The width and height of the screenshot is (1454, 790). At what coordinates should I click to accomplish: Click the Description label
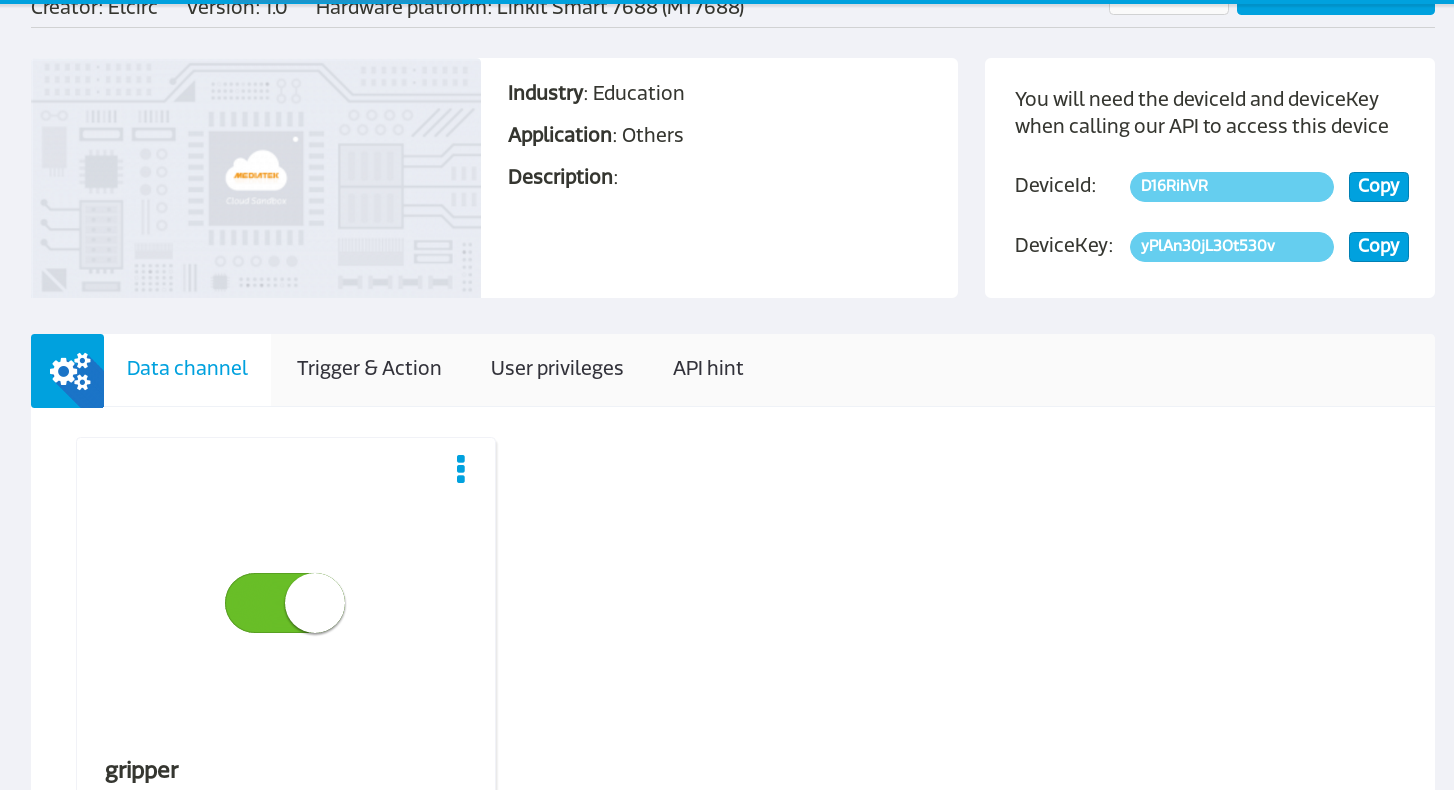(x=563, y=177)
